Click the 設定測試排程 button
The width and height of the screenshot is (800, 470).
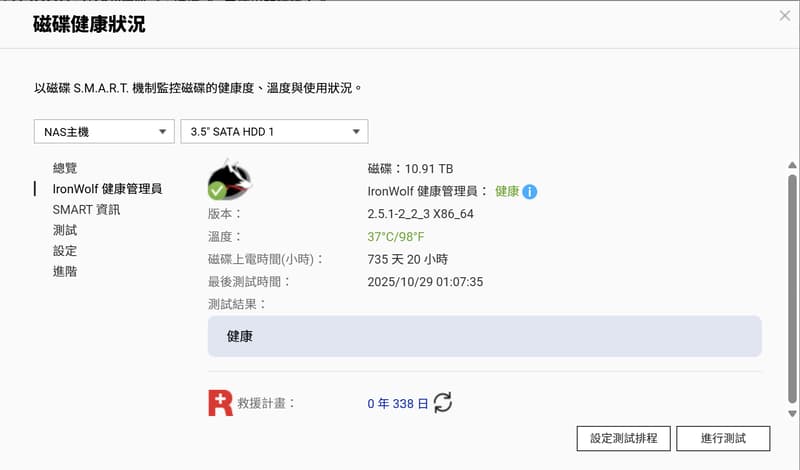[623, 438]
